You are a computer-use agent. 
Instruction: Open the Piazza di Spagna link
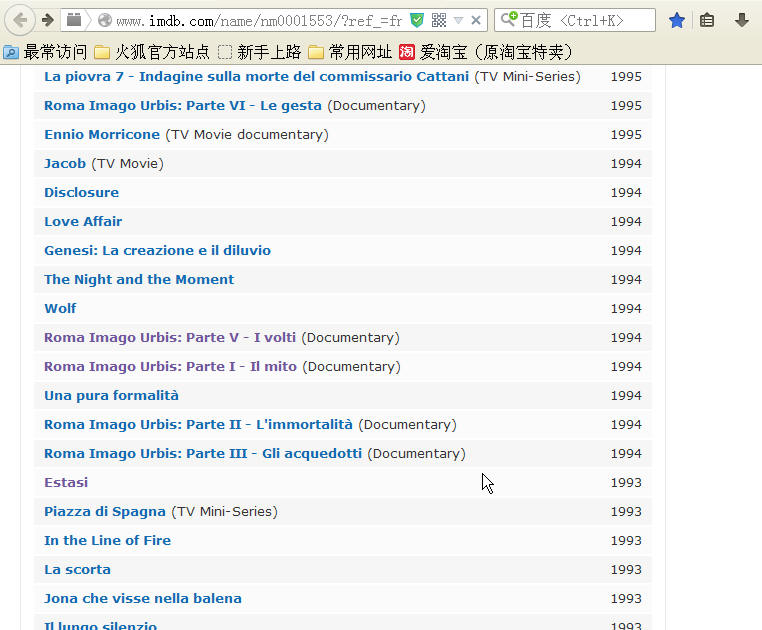point(105,511)
